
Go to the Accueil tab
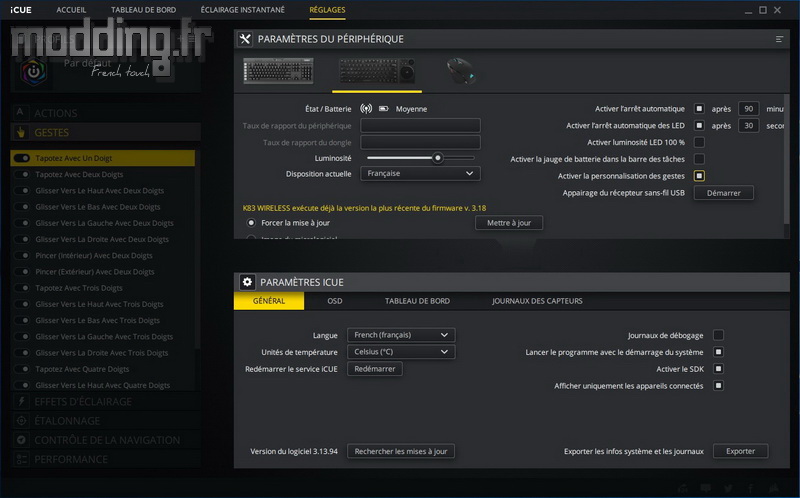71,10
